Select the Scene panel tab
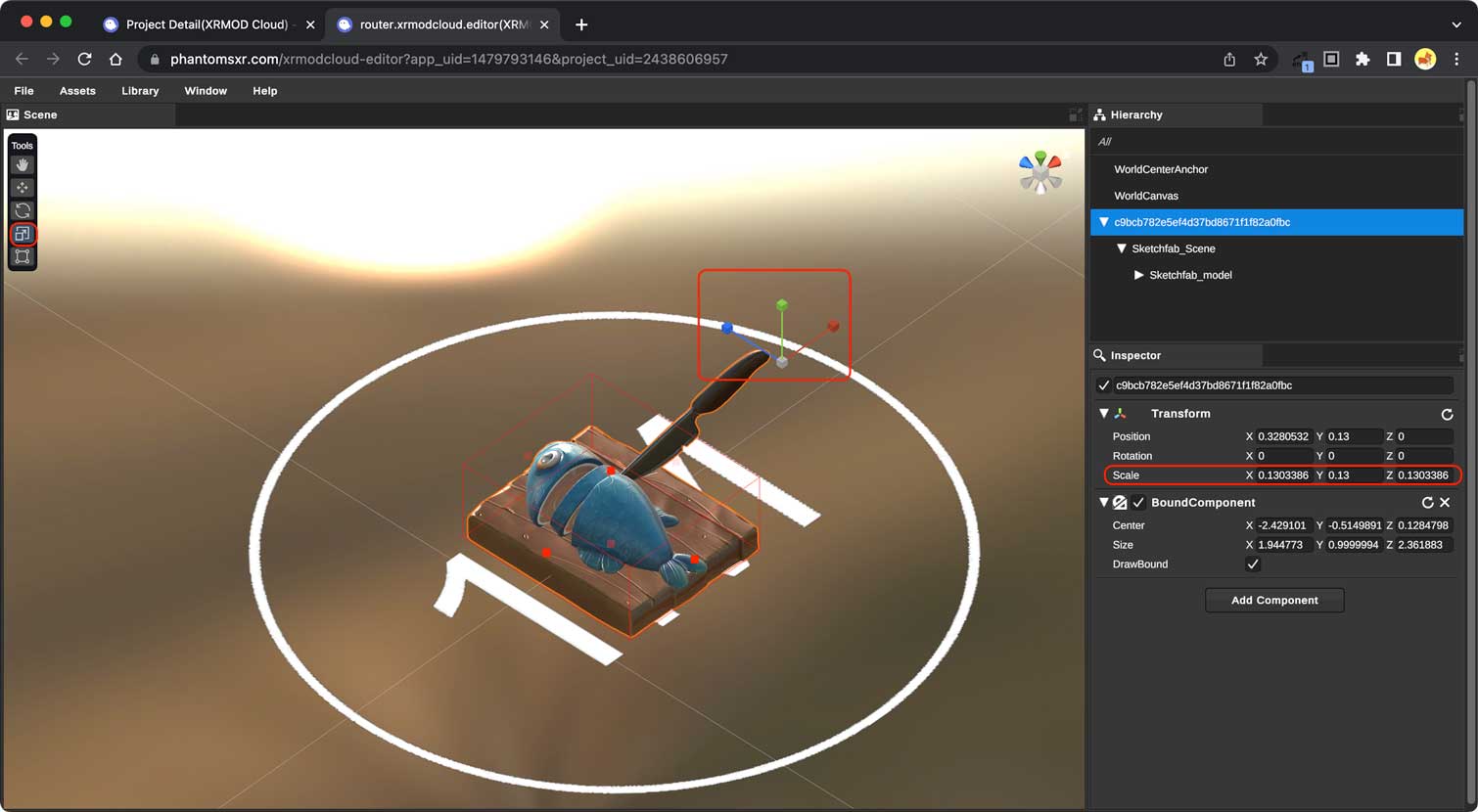Screen dimensions: 1478x812 coord(89,114)
